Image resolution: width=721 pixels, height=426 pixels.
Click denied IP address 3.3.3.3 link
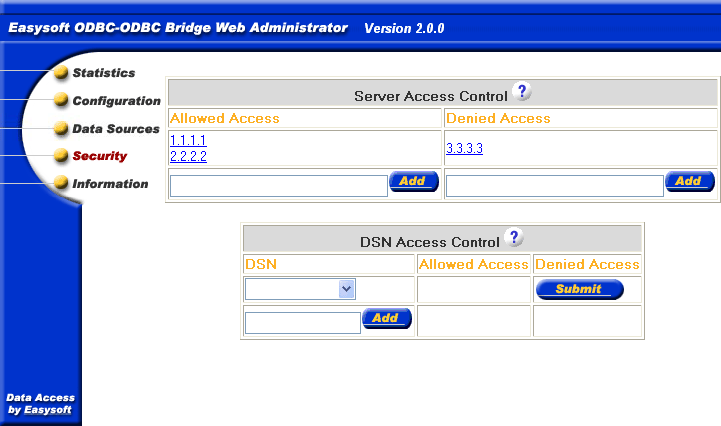464,149
